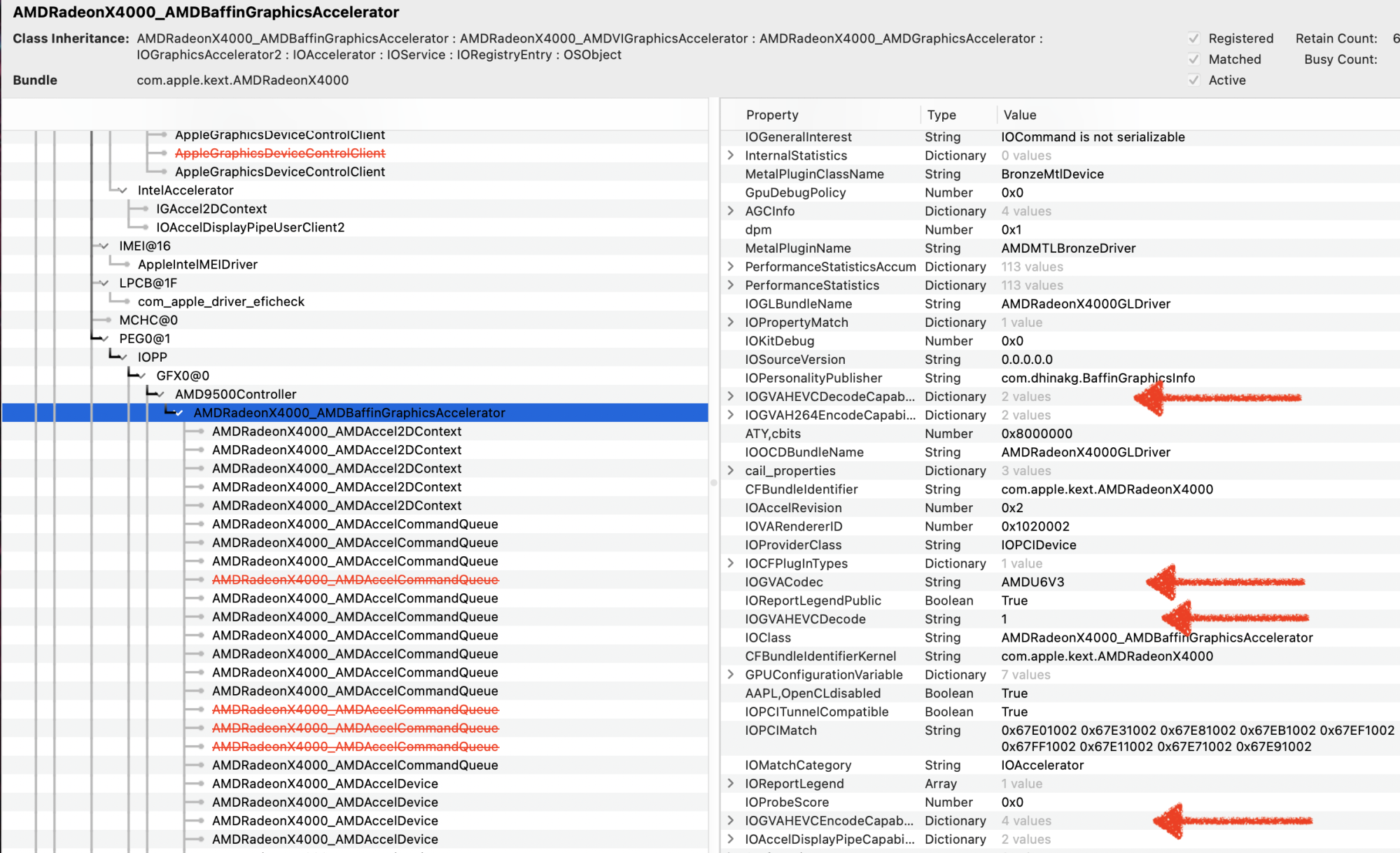Viewport: 1400px width, 853px height.
Task: Select the AppleIntelMEIDriver tree item
Action: (x=197, y=265)
